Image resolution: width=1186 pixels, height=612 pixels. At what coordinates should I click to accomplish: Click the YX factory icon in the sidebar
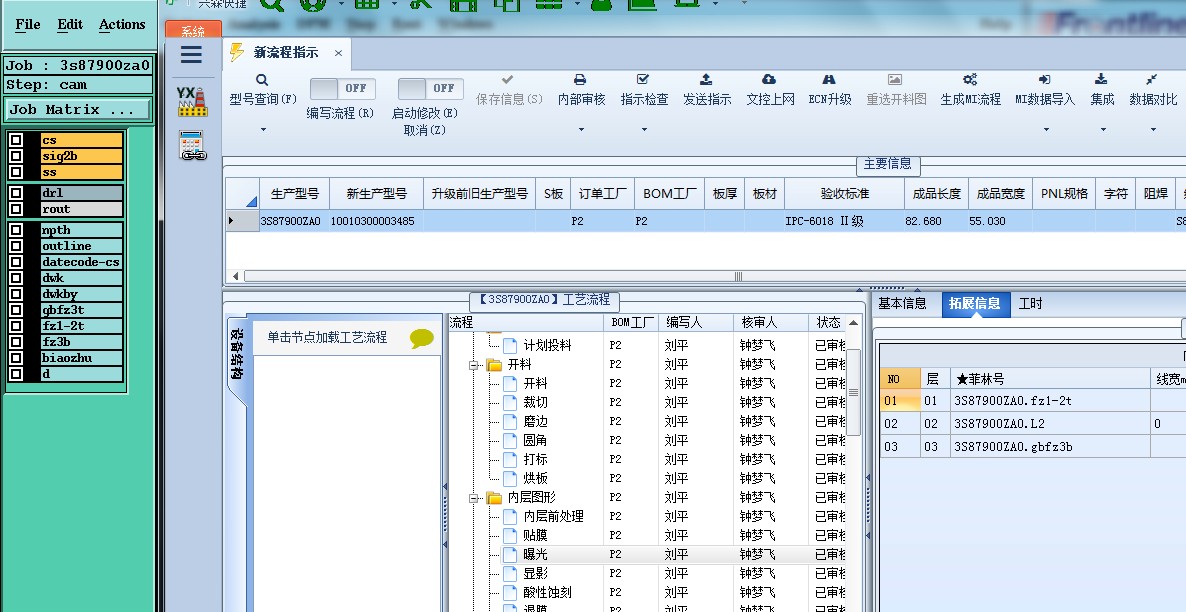tap(192, 101)
